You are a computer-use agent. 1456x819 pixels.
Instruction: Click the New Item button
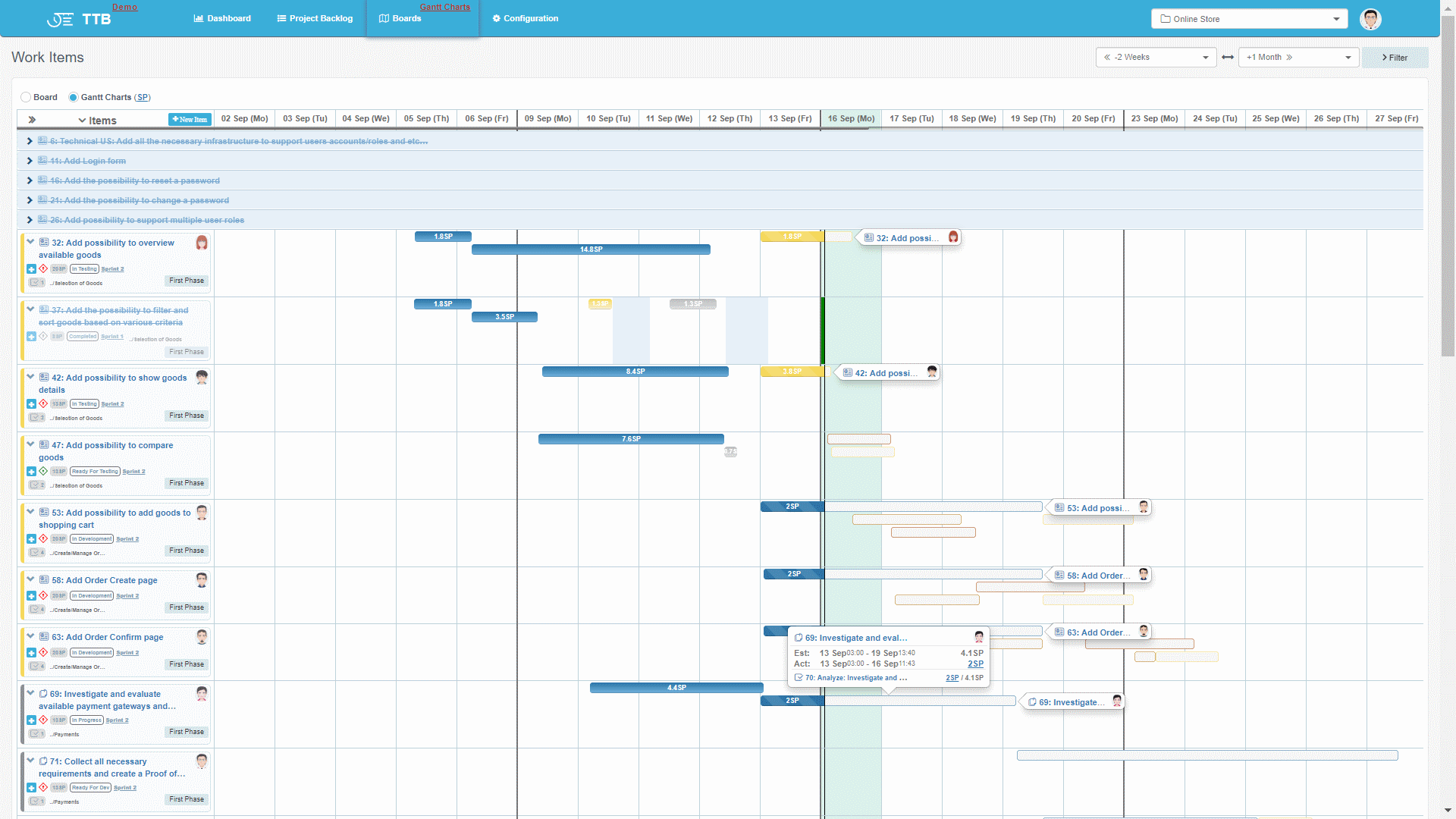click(x=188, y=119)
